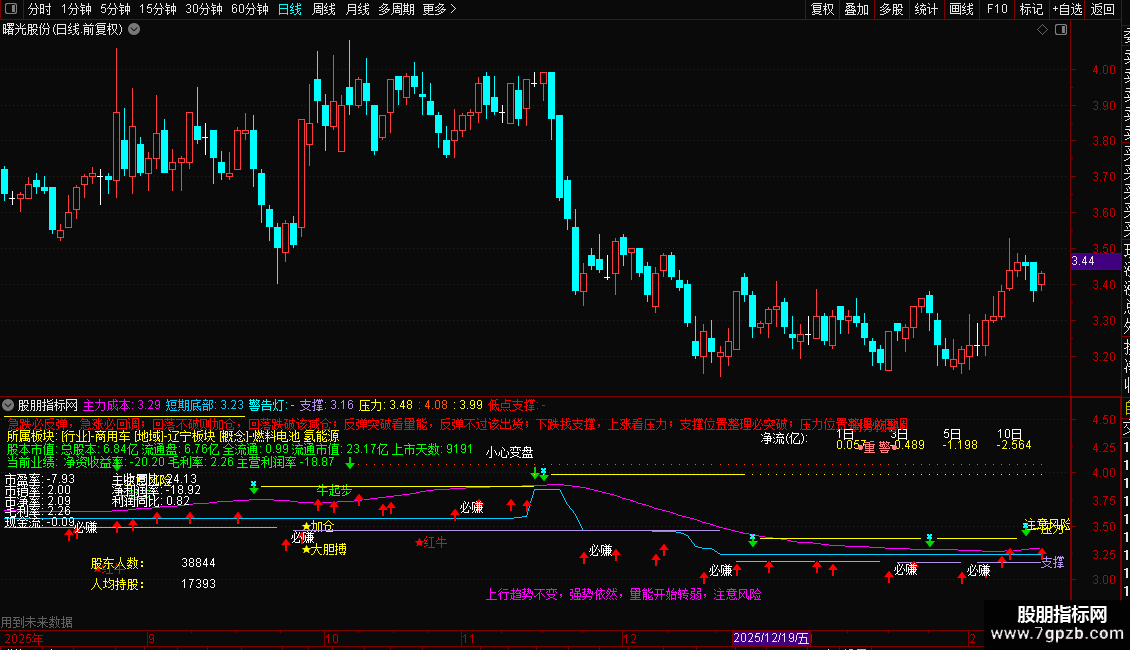Open the 曙光股份 chart title dropdown arrow
The height and width of the screenshot is (650, 1130).
coord(134,30)
